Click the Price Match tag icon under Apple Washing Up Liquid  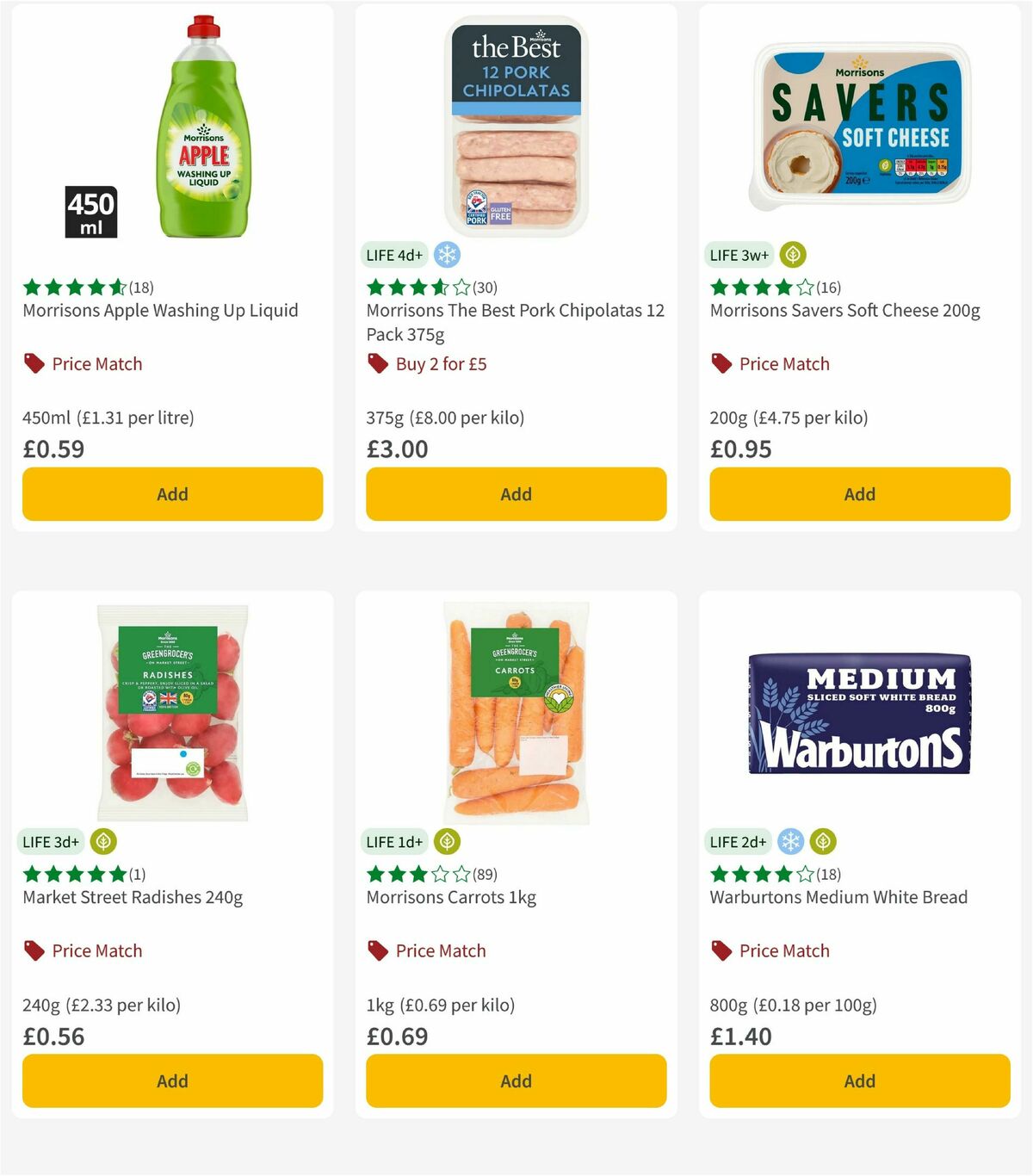point(34,363)
